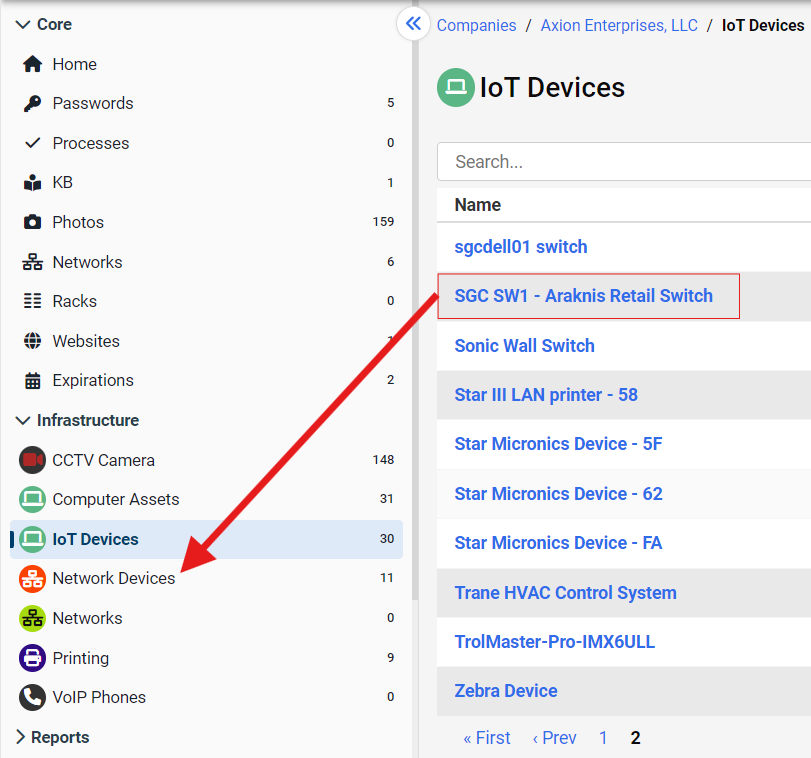Open the SGC SW1 - Araknis Retail Switch link
811x758 pixels.
point(583,296)
